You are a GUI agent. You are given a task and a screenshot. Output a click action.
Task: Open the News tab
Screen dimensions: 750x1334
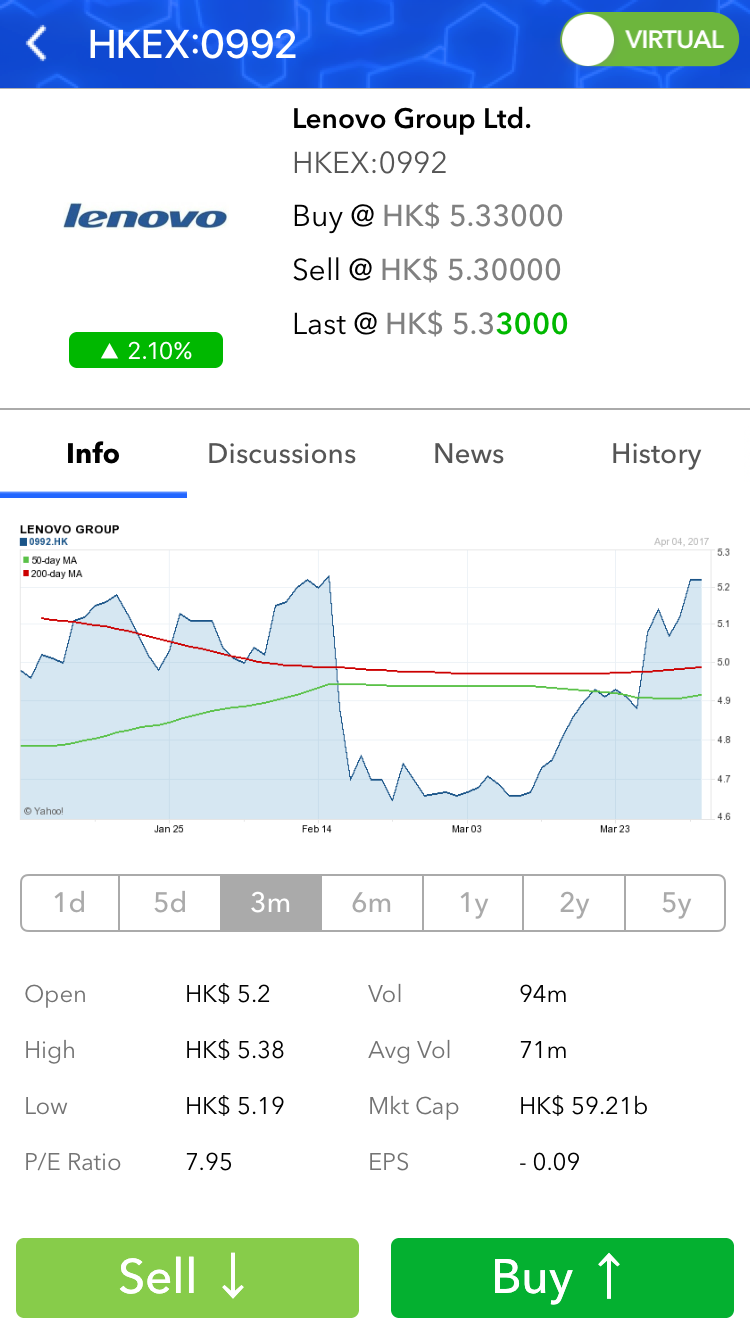click(468, 454)
